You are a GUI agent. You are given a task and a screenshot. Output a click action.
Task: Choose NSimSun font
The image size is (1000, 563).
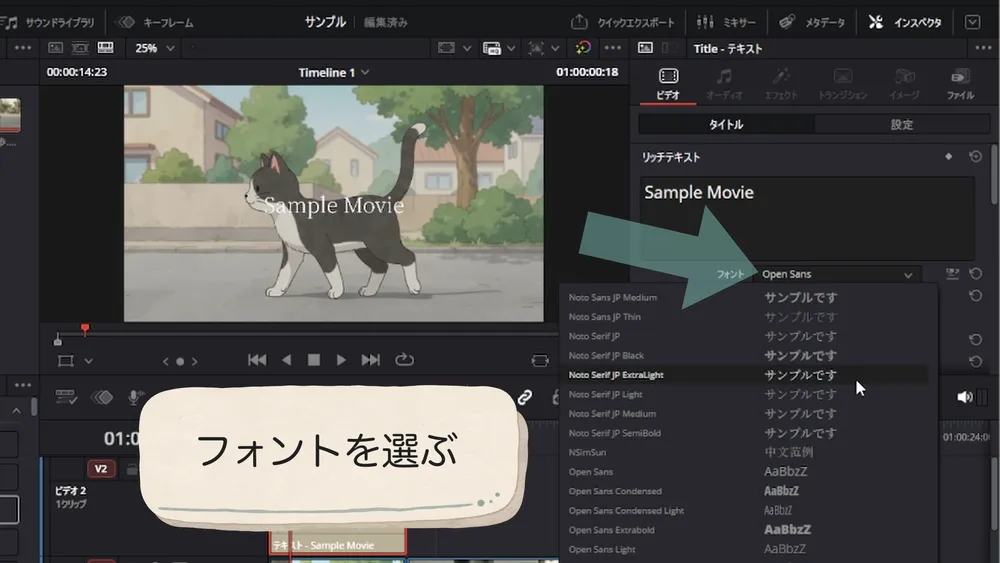pyautogui.click(x=743, y=452)
